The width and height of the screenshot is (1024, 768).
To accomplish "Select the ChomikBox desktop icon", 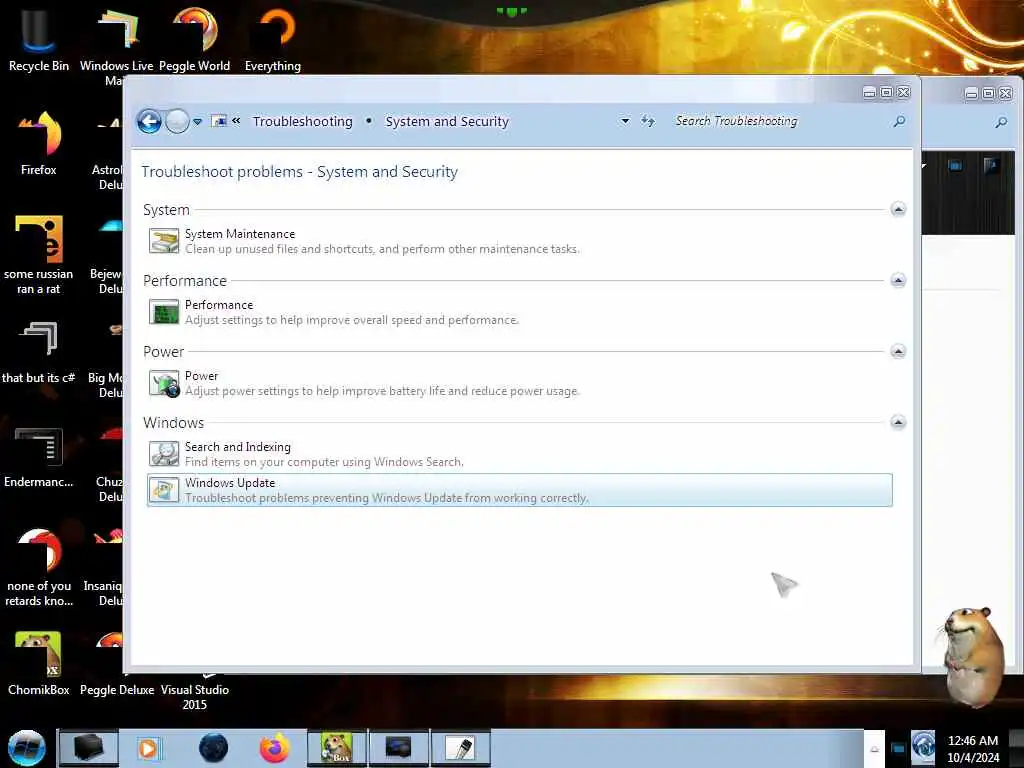I will [39, 664].
